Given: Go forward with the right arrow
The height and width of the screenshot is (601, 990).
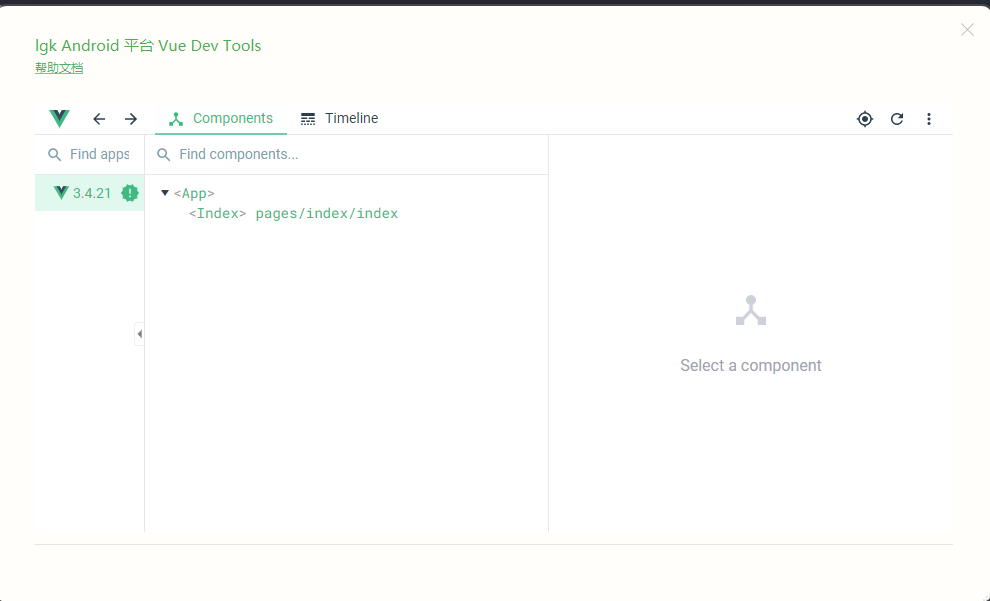Looking at the screenshot, I should tap(131, 119).
